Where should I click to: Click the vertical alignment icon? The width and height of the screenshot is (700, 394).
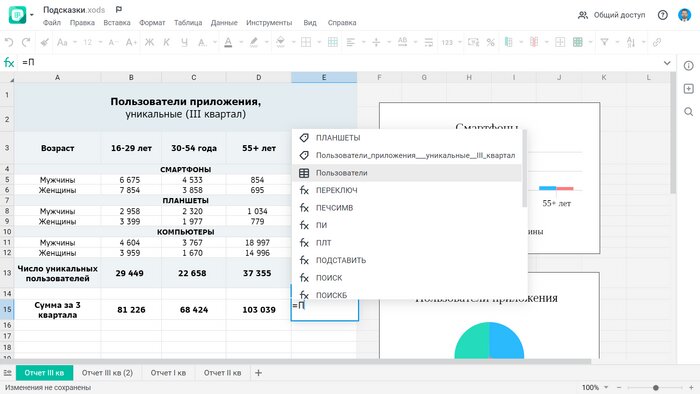(376, 42)
